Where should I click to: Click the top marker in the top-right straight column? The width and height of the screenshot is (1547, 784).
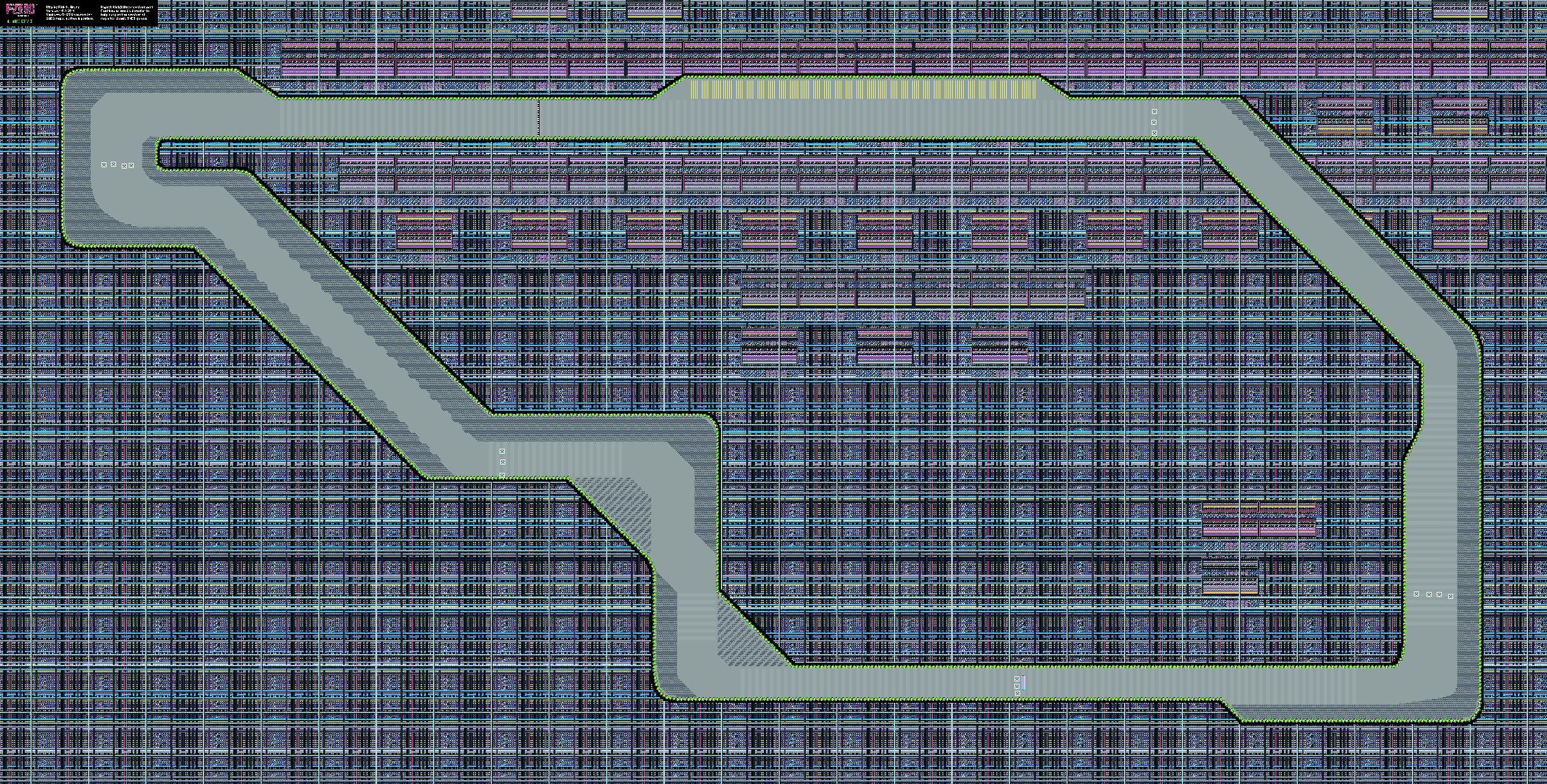[1155, 112]
